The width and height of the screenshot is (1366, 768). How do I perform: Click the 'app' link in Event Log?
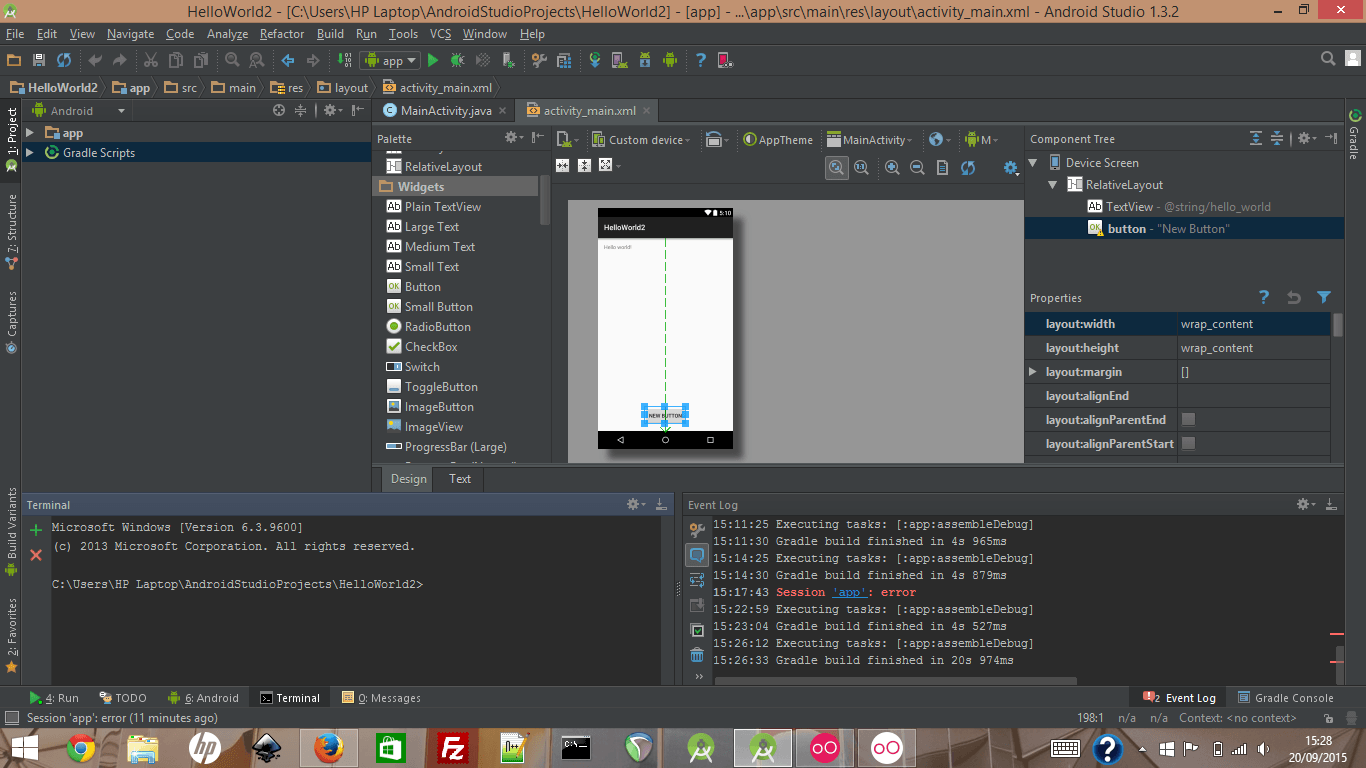tap(849, 592)
